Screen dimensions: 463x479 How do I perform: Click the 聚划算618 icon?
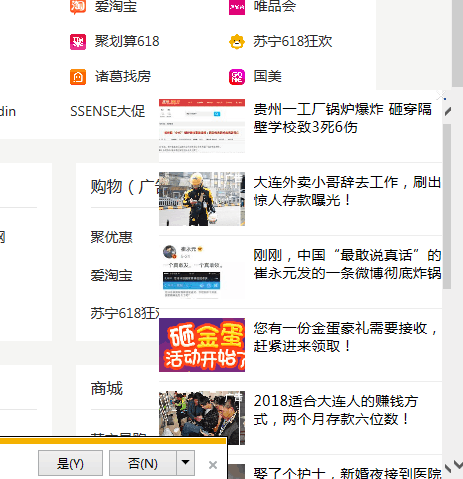(78, 42)
